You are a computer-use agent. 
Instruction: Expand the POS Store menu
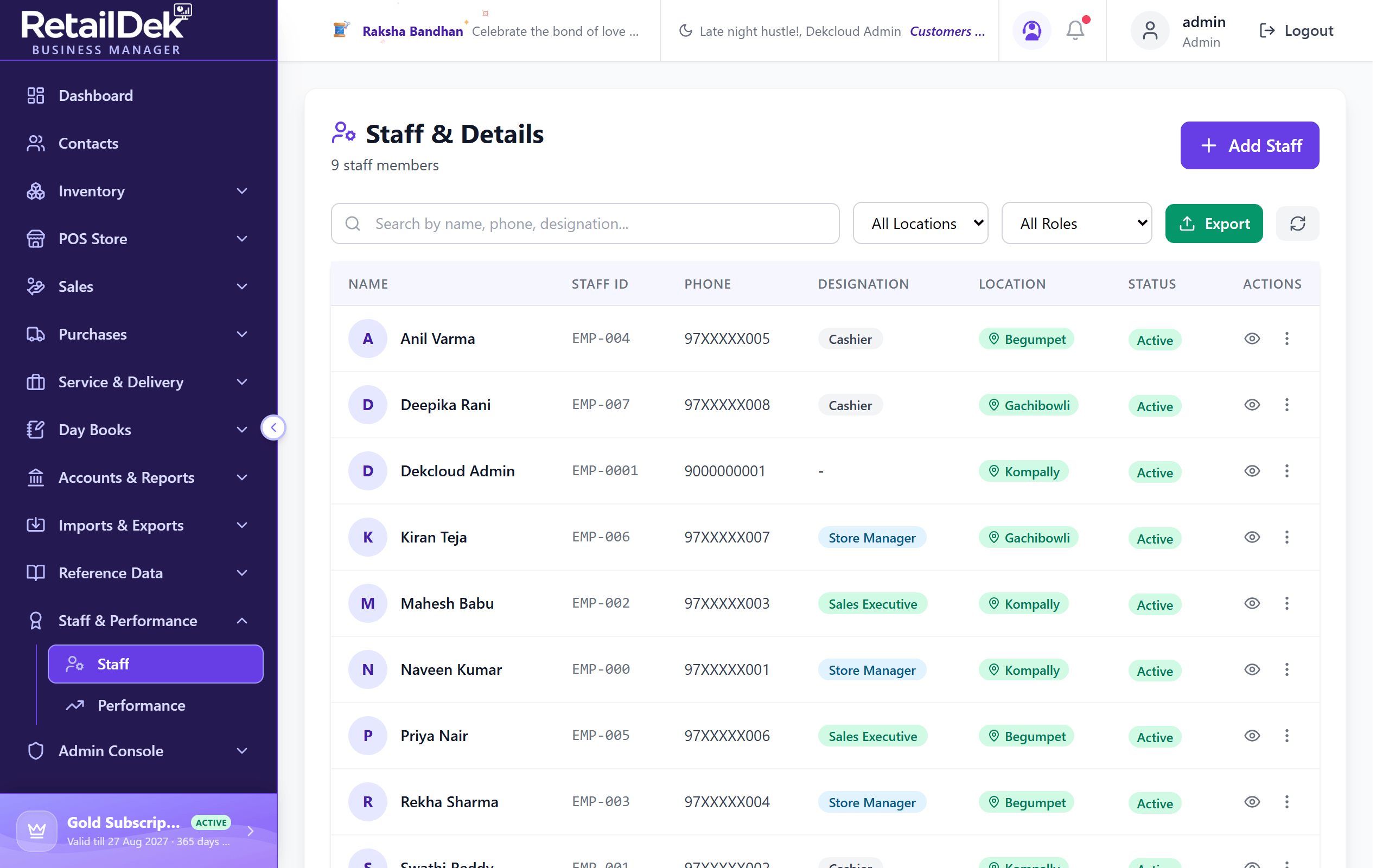pyautogui.click(x=138, y=239)
